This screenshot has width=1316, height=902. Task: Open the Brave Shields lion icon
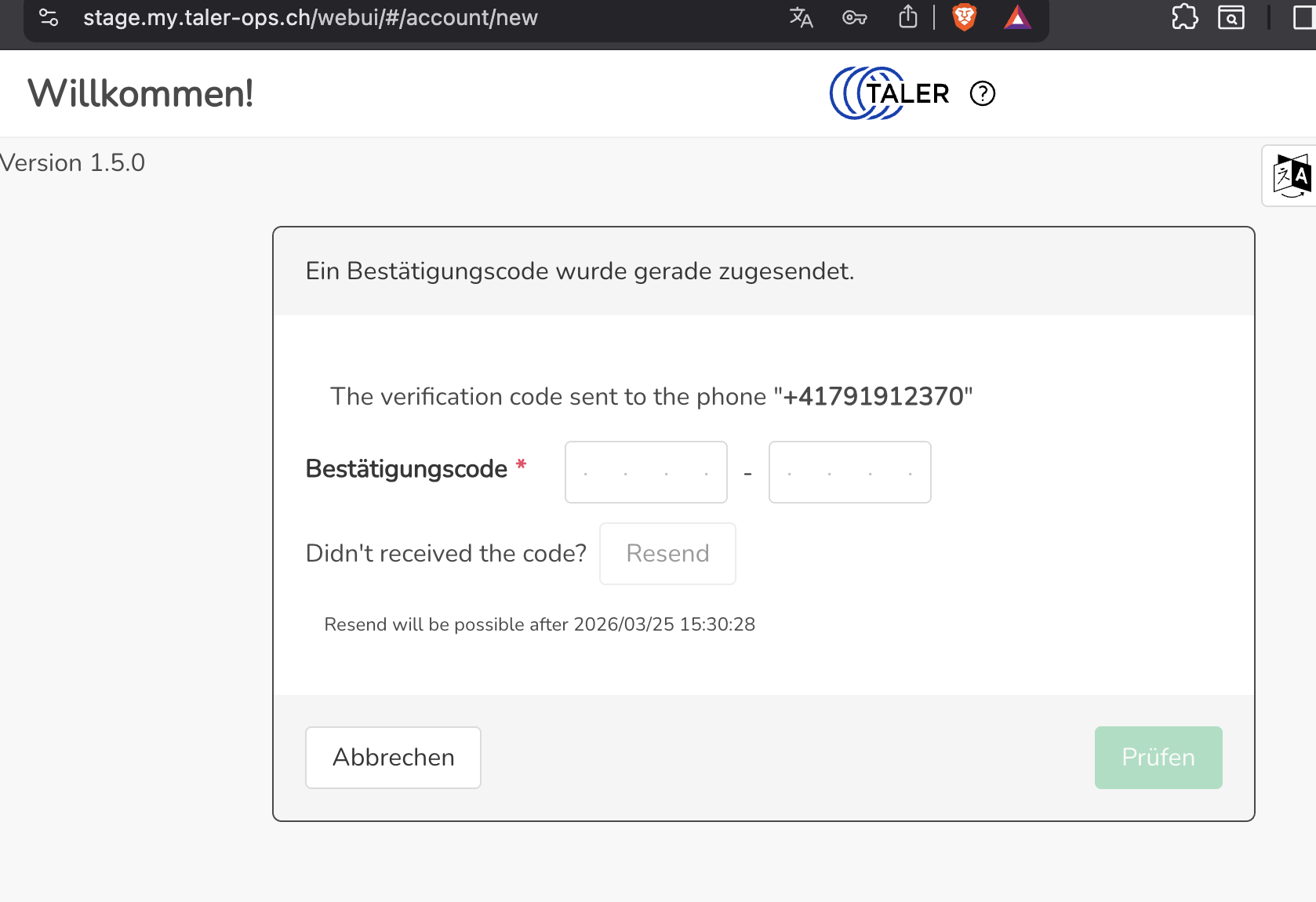point(964,16)
